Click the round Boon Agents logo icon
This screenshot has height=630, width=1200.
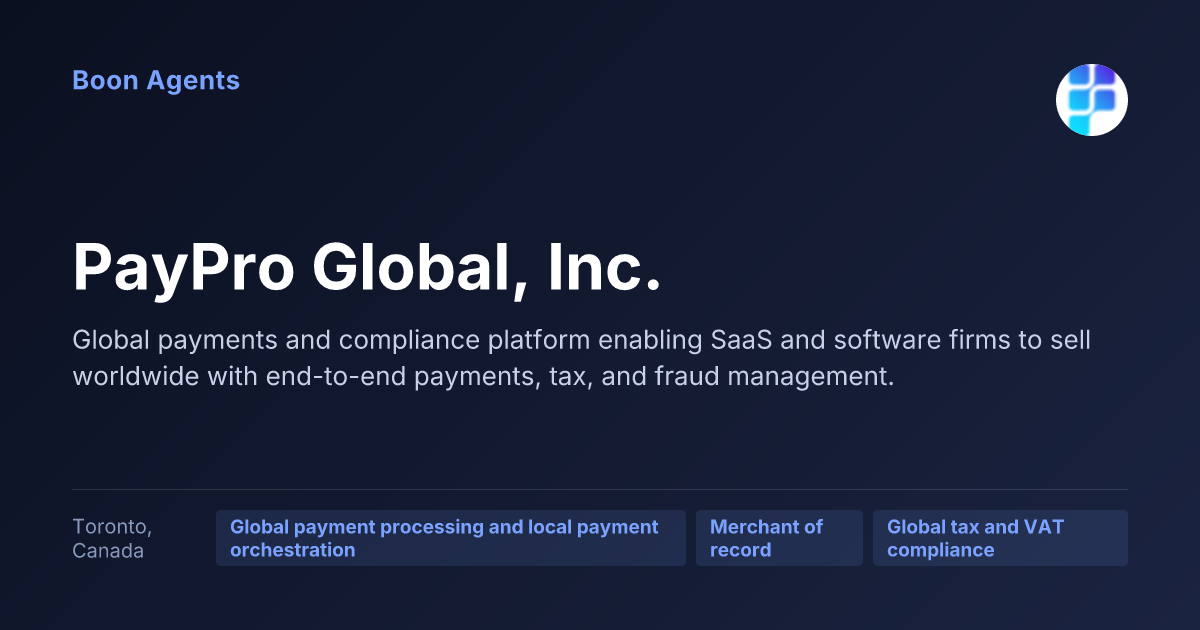click(1092, 100)
